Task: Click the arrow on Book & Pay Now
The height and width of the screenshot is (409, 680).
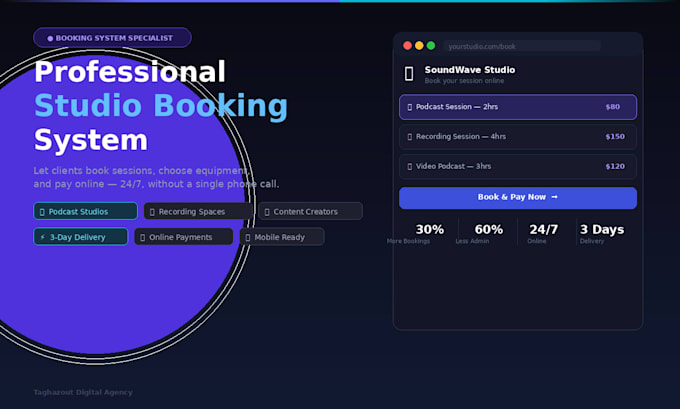Action: click(554, 197)
